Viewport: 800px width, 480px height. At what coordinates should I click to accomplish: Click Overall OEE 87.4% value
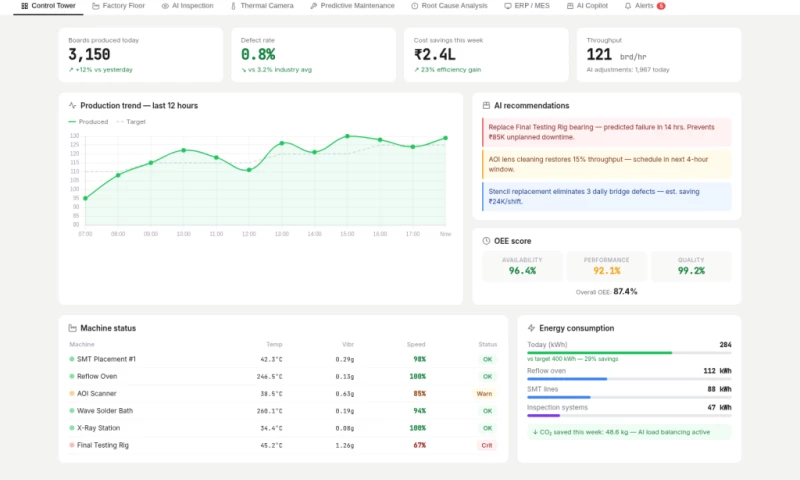pyautogui.click(x=625, y=292)
